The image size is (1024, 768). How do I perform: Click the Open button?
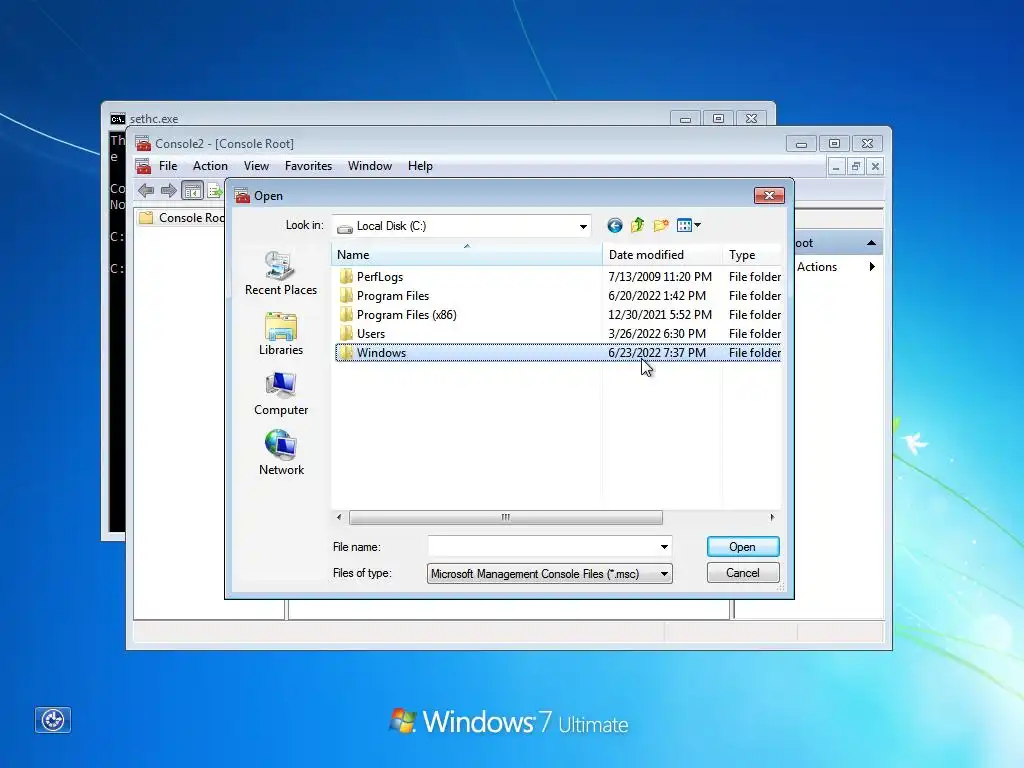click(x=743, y=547)
